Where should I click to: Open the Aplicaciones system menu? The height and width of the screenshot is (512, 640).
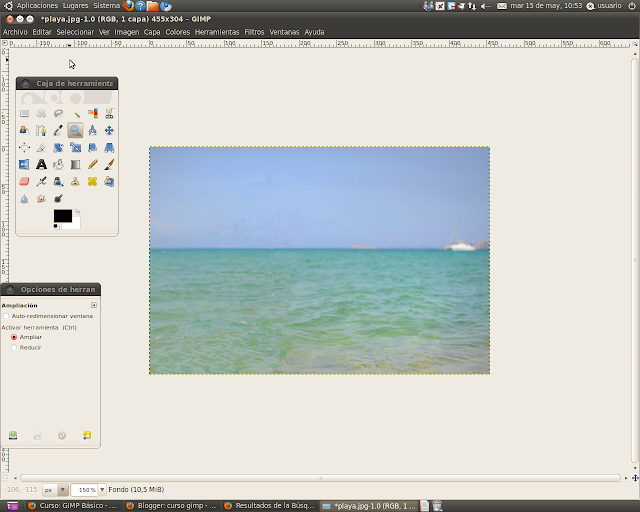point(37,5)
